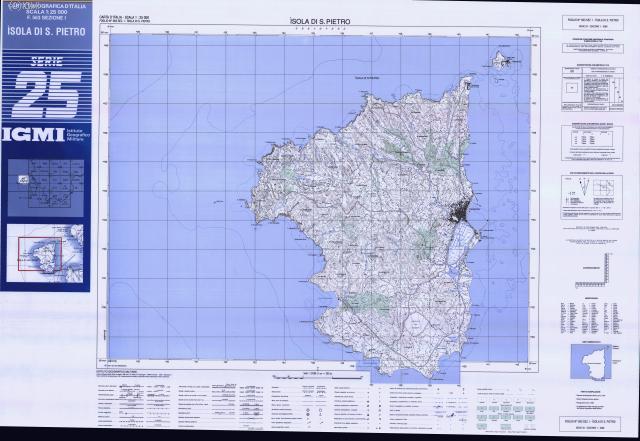Click the small blue island inset at lower right
This screenshot has height=441, width=640.
pos(591,362)
